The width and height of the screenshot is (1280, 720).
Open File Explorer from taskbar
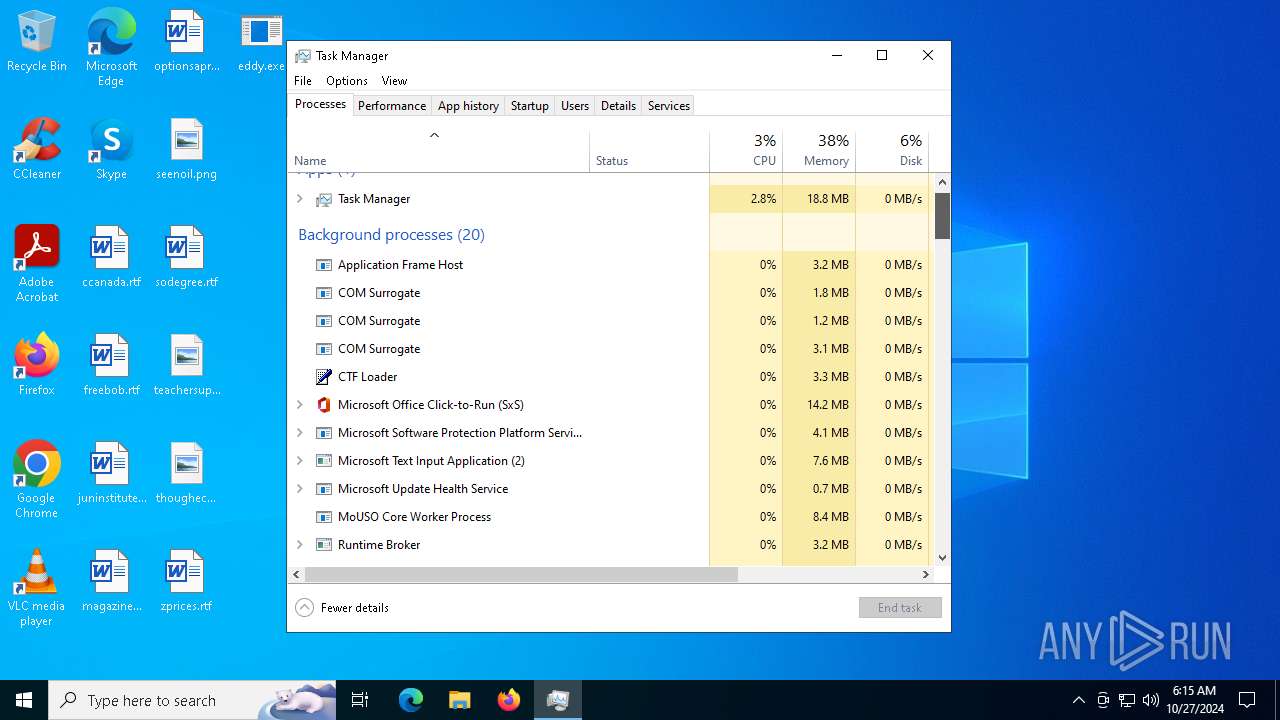459,700
